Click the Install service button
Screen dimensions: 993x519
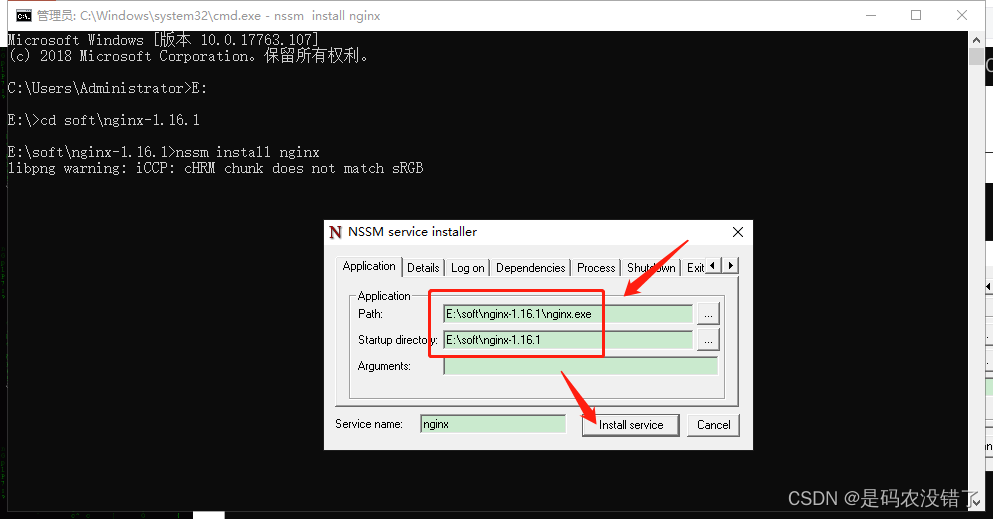pos(631,425)
